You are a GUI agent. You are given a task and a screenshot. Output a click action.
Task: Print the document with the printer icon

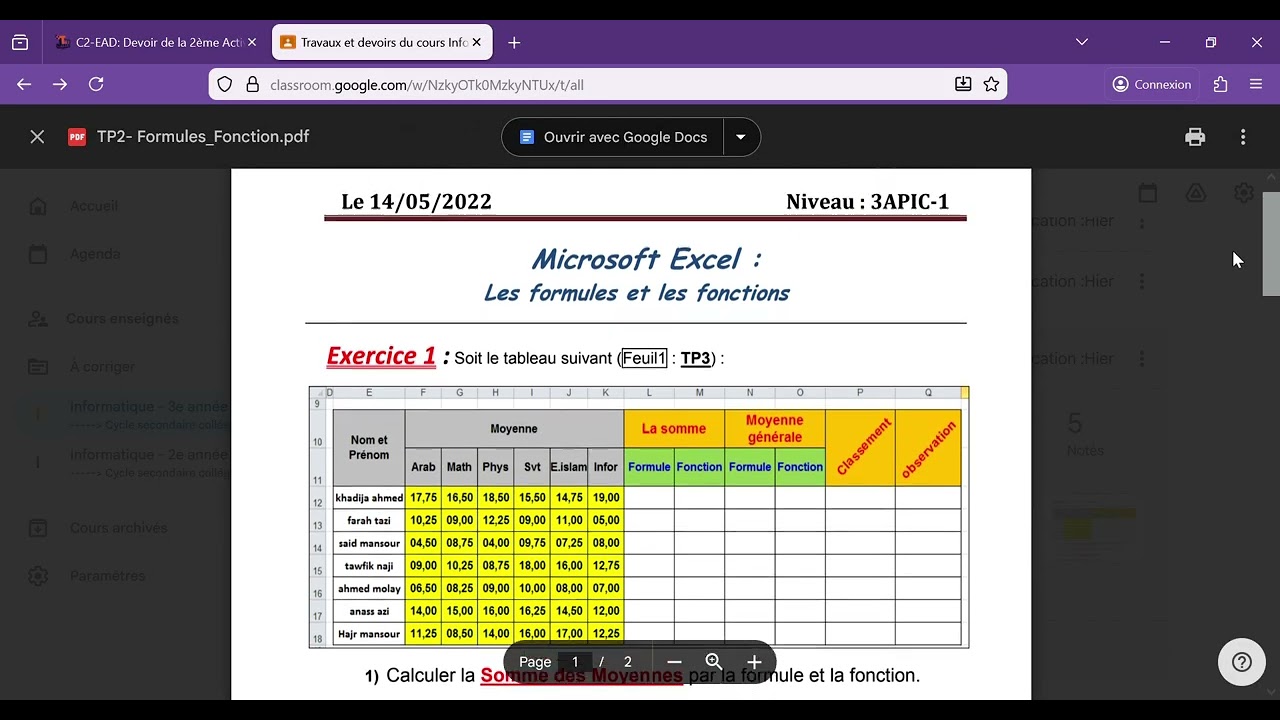click(1195, 137)
